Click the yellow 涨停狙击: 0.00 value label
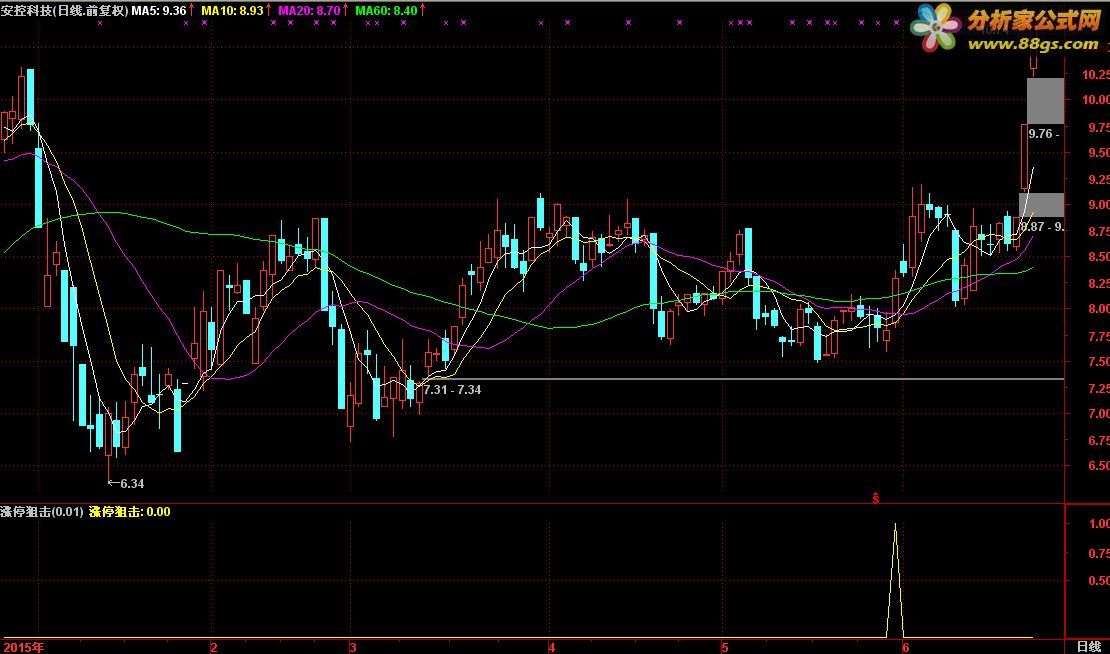The width and height of the screenshot is (1110, 654). pyautogui.click(x=130, y=511)
